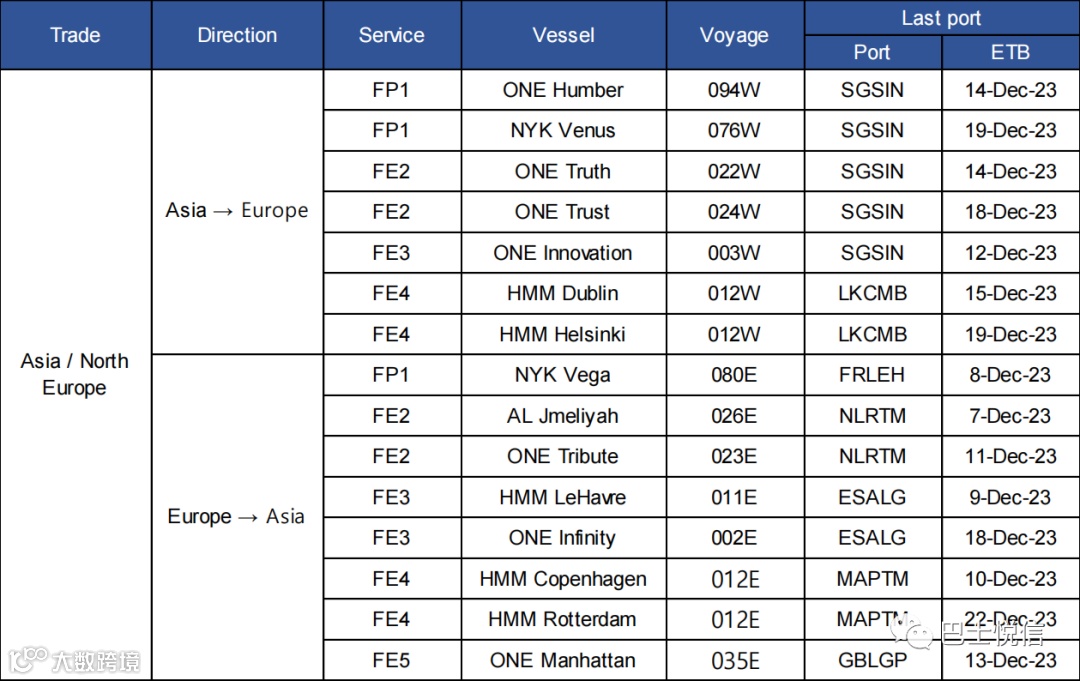Click the bottom-left watermark logo icon
This screenshot has width=1080, height=681.
click(28, 660)
